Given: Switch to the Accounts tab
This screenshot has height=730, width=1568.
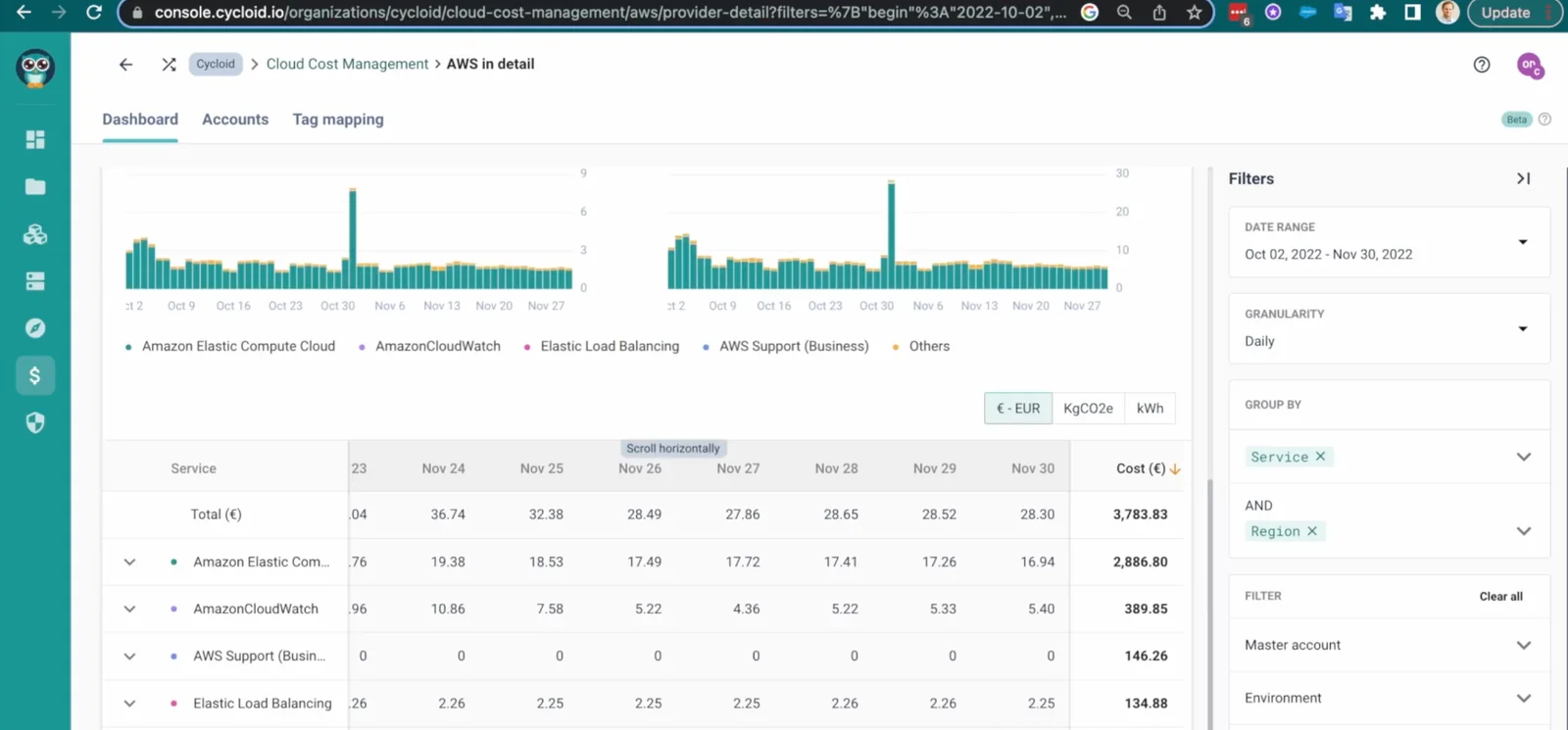Looking at the screenshot, I should tap(235, 120).
